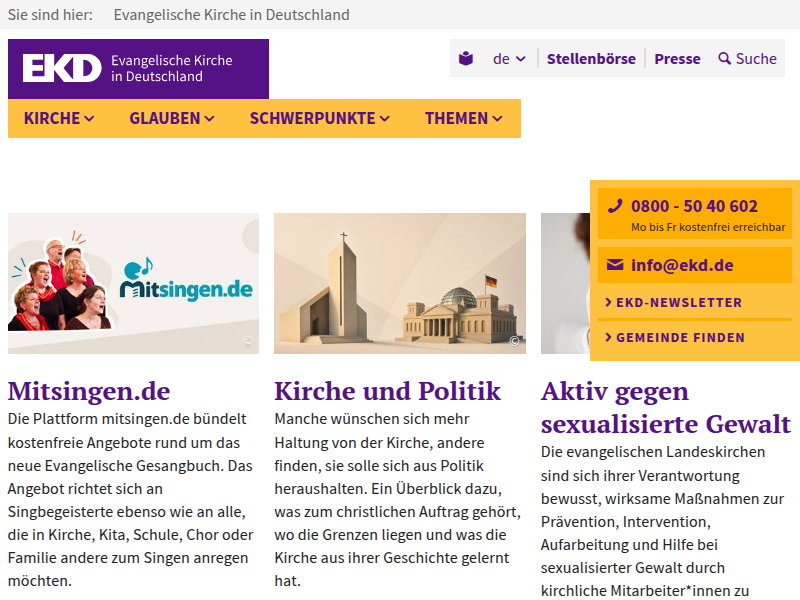Click the Mitsingen.de choir thumbnail

pyautogui.click(x=133, y=283)
